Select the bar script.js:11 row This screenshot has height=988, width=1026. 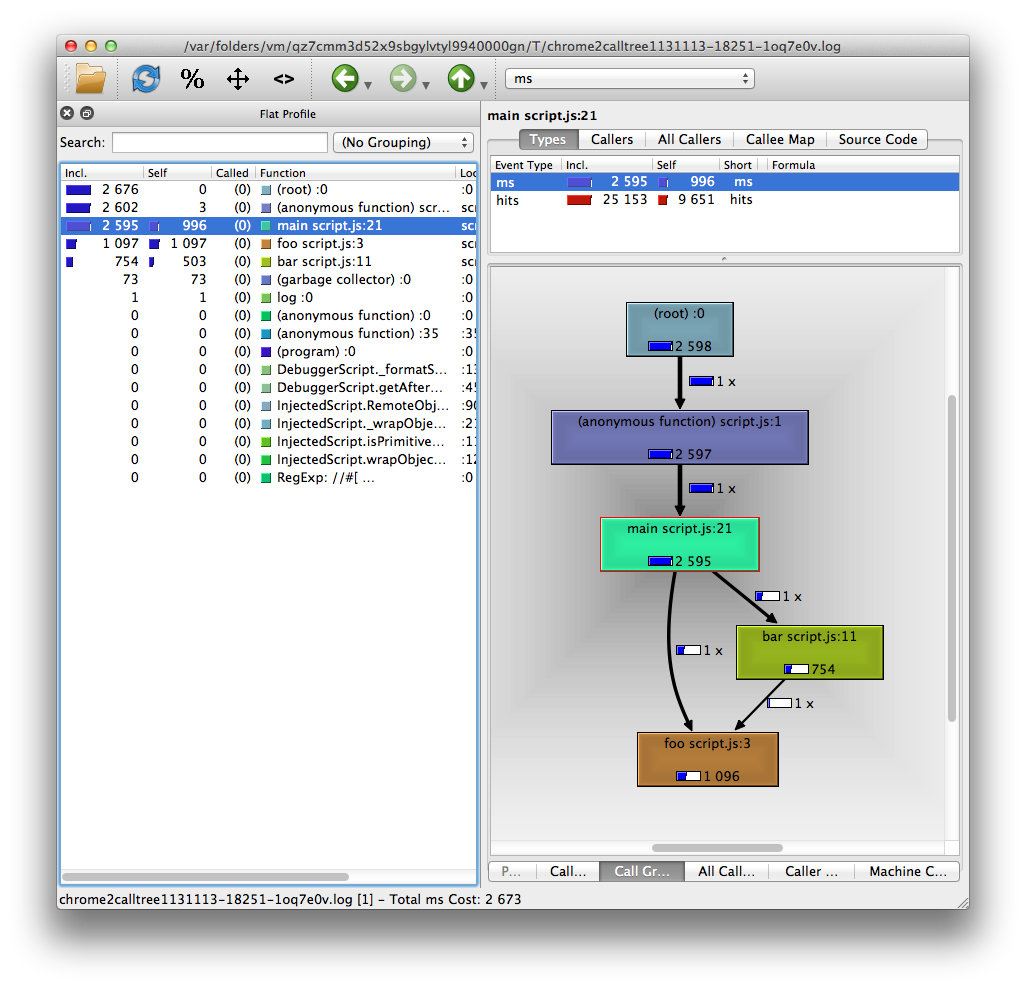point(268,262)
